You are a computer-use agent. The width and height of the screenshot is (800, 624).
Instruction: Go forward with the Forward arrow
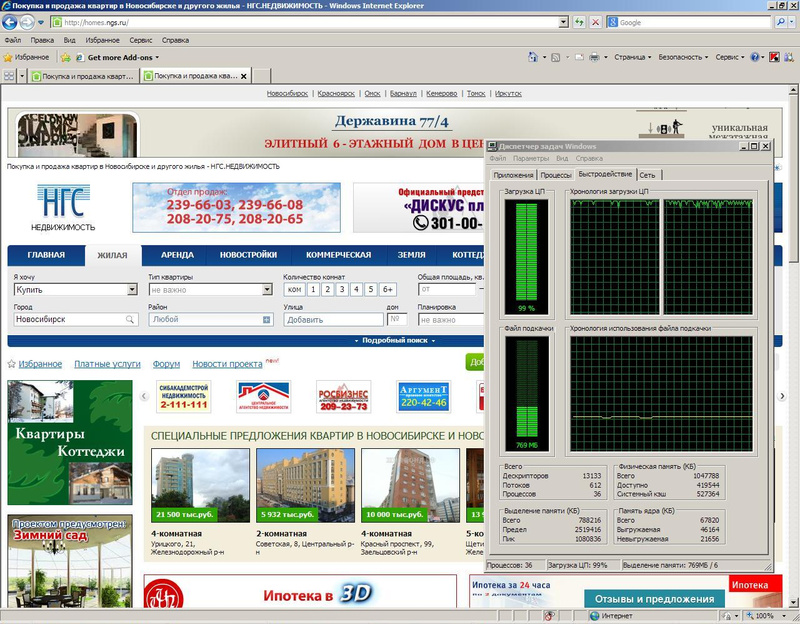[27, 22]
